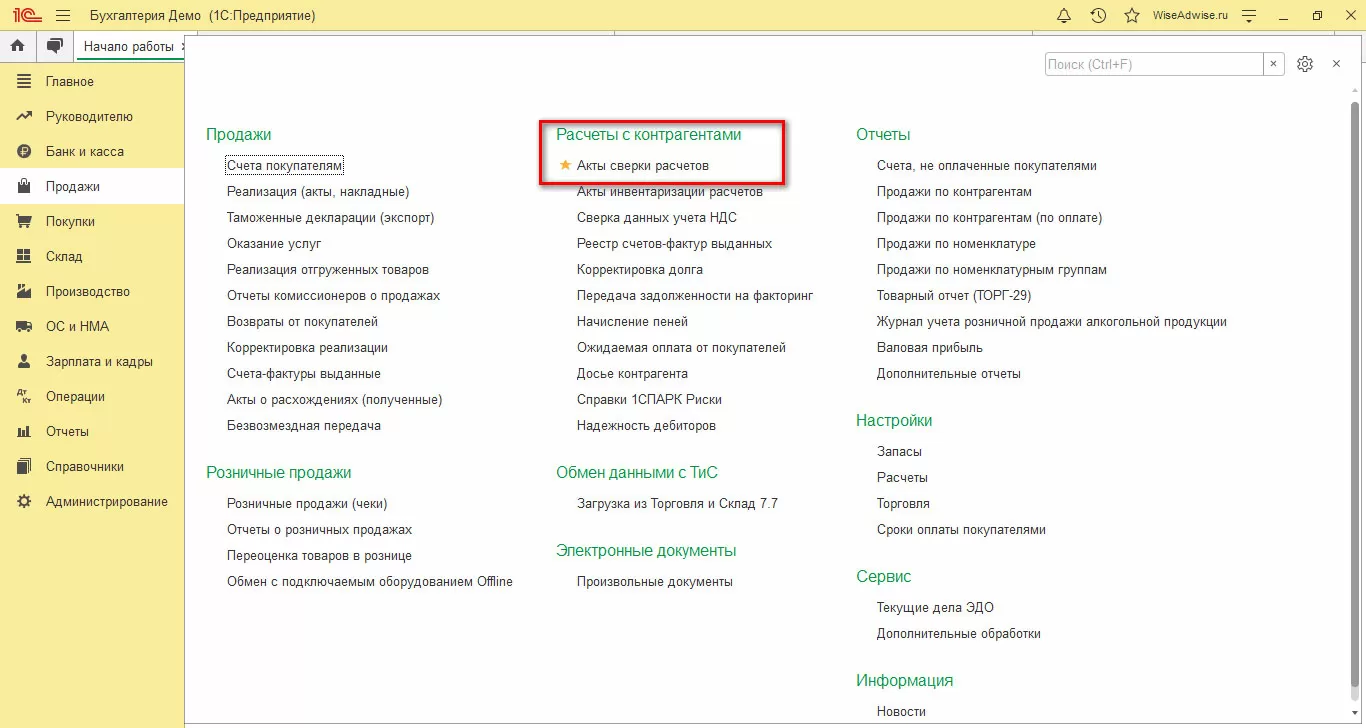Go to home page icon

pyautogui.click(x=17, y=46)
